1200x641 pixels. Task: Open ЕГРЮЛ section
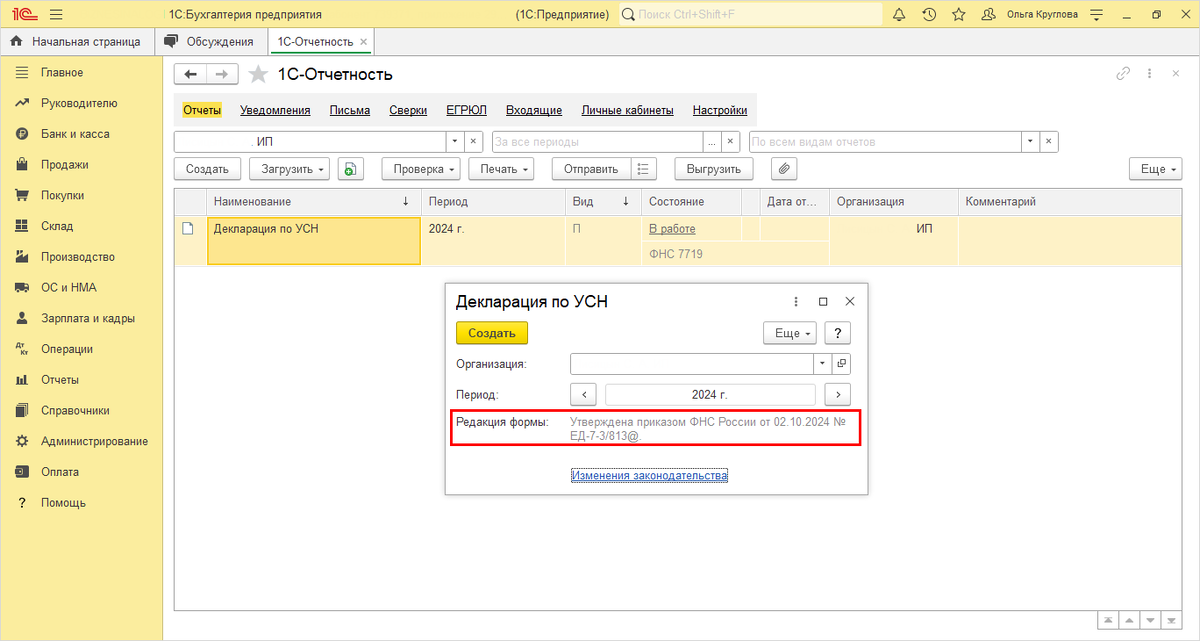(466, 111)
